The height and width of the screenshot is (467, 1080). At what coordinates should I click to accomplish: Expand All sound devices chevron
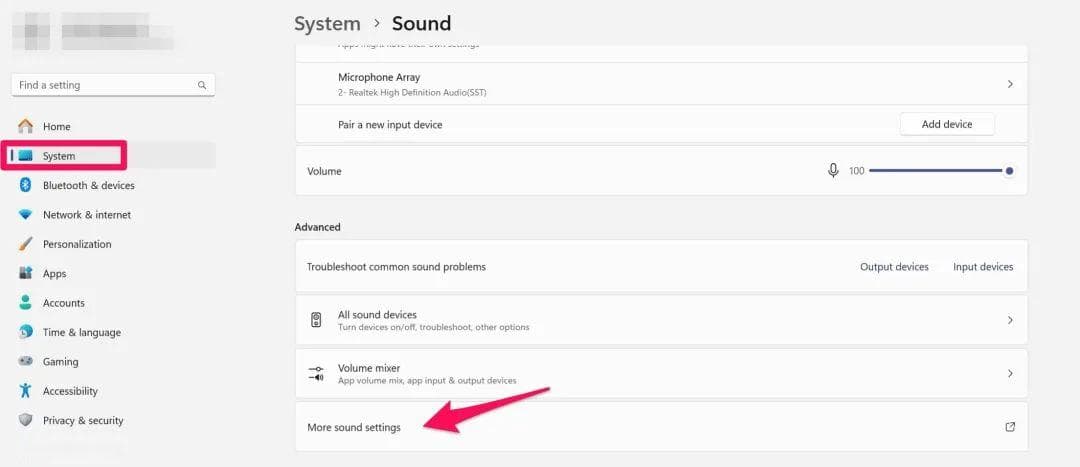(1010, 320)
